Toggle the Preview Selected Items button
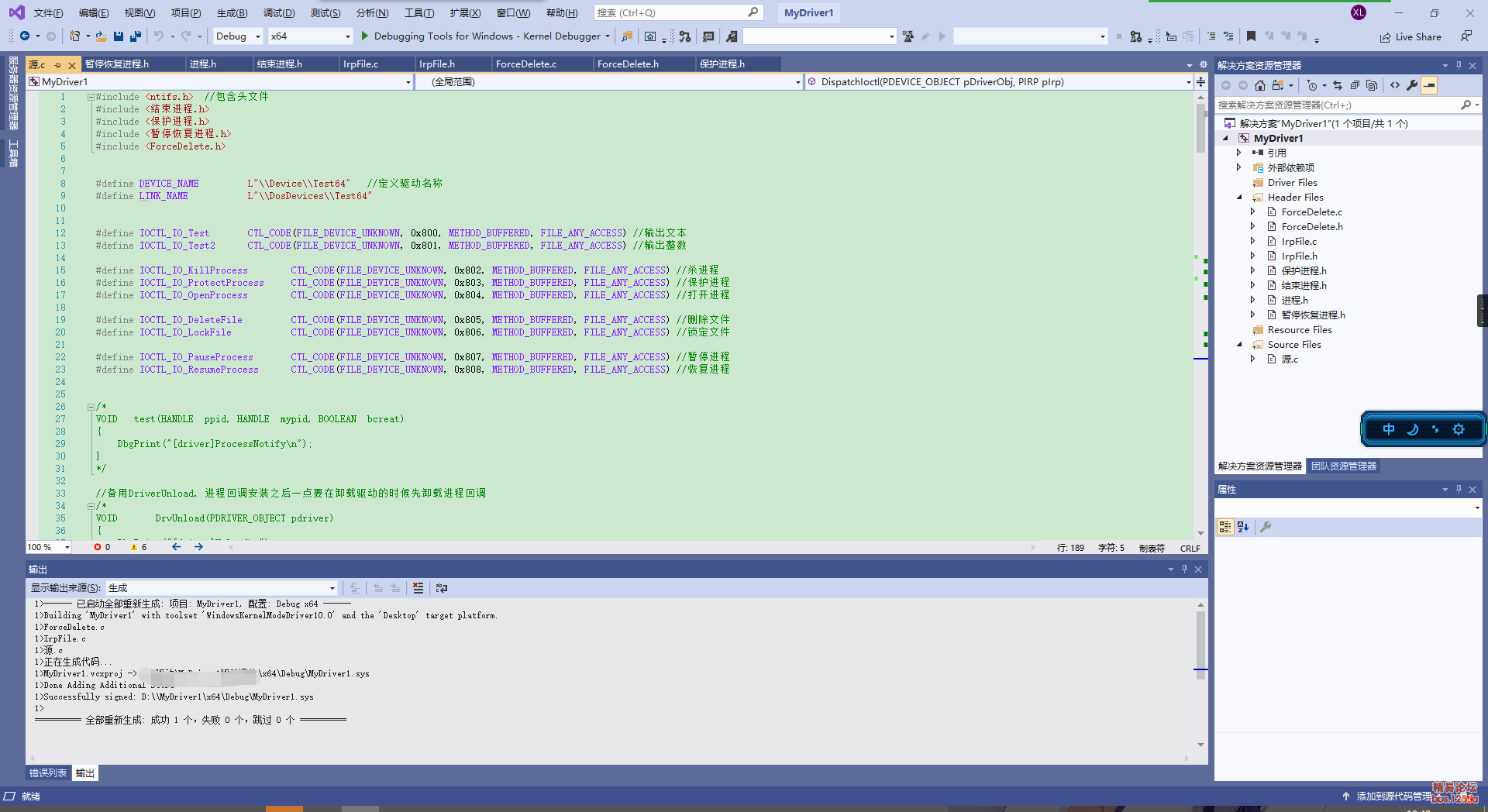Image resolution: width=1488 pixels, height=812 pixels. tap(1430, 85)
